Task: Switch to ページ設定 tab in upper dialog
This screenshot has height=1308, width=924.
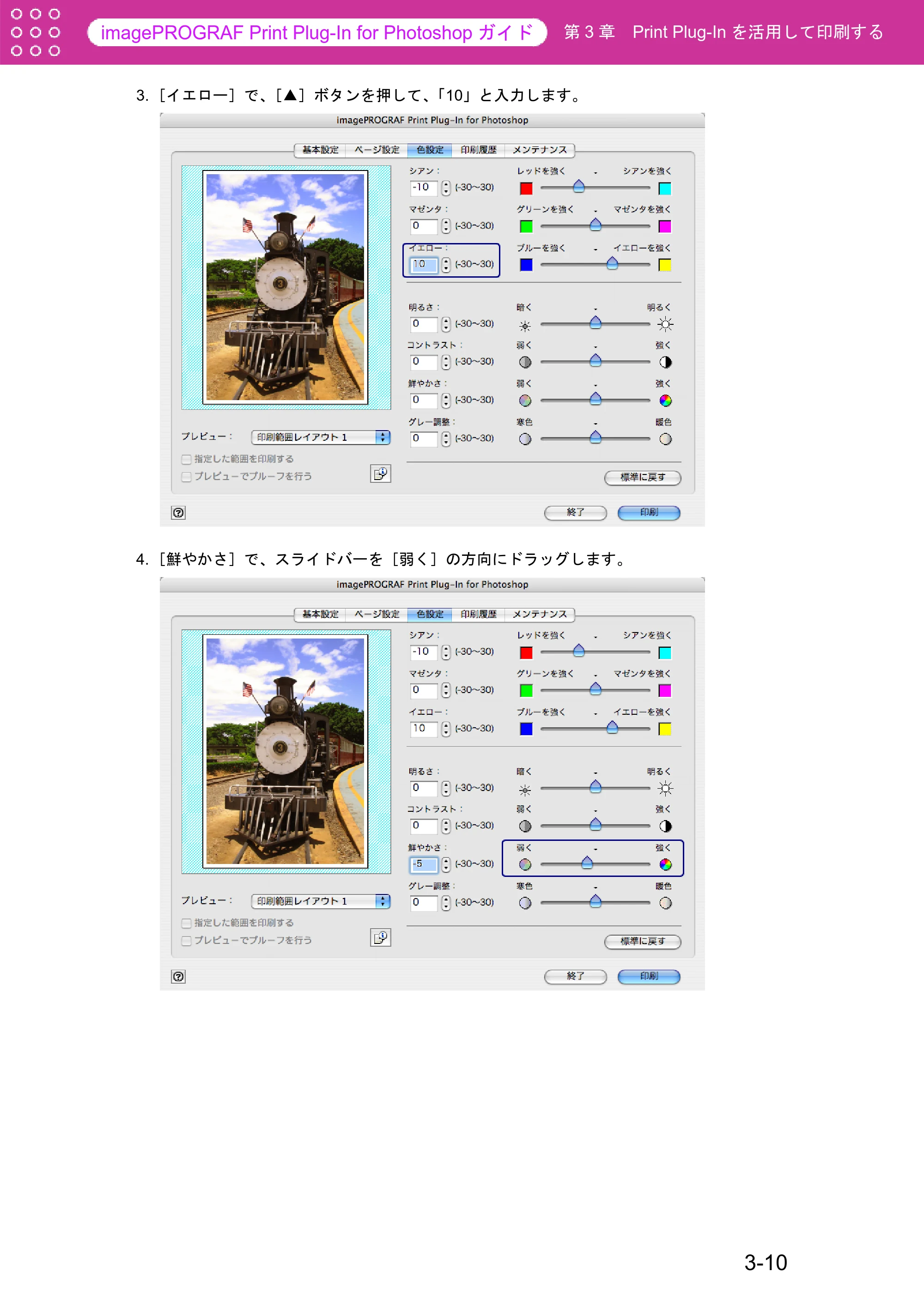Action: [377, 150]
